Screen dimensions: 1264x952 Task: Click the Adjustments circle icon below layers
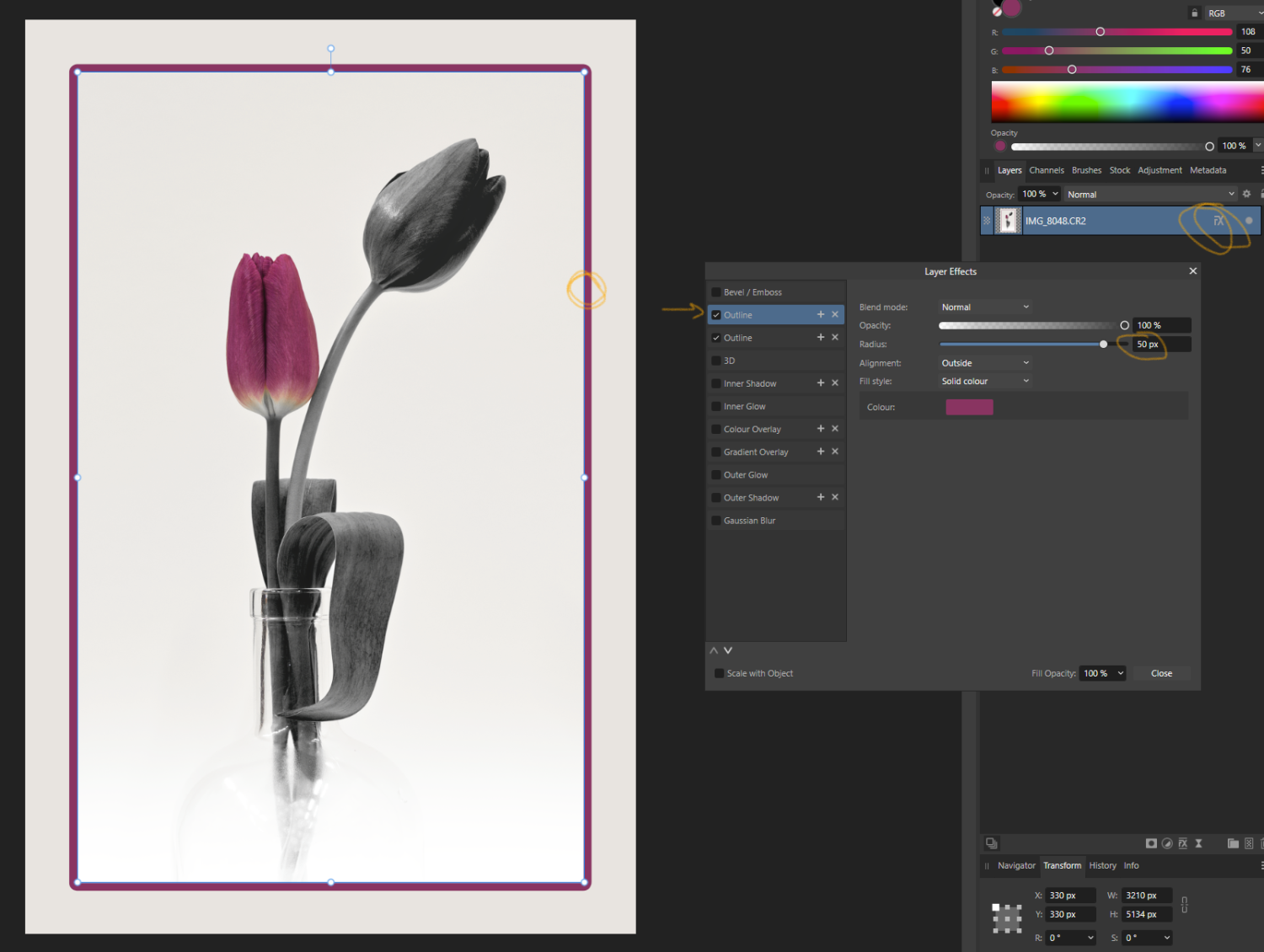coord(1167,843)
